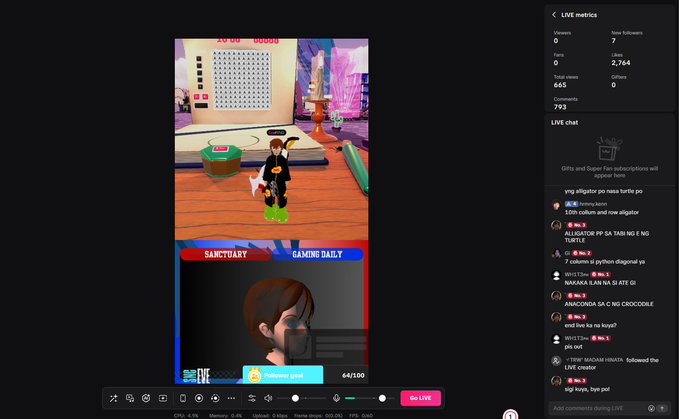
Task: Select comment "7 column si python diagonal ya"
Action: [x=605, y=261]
